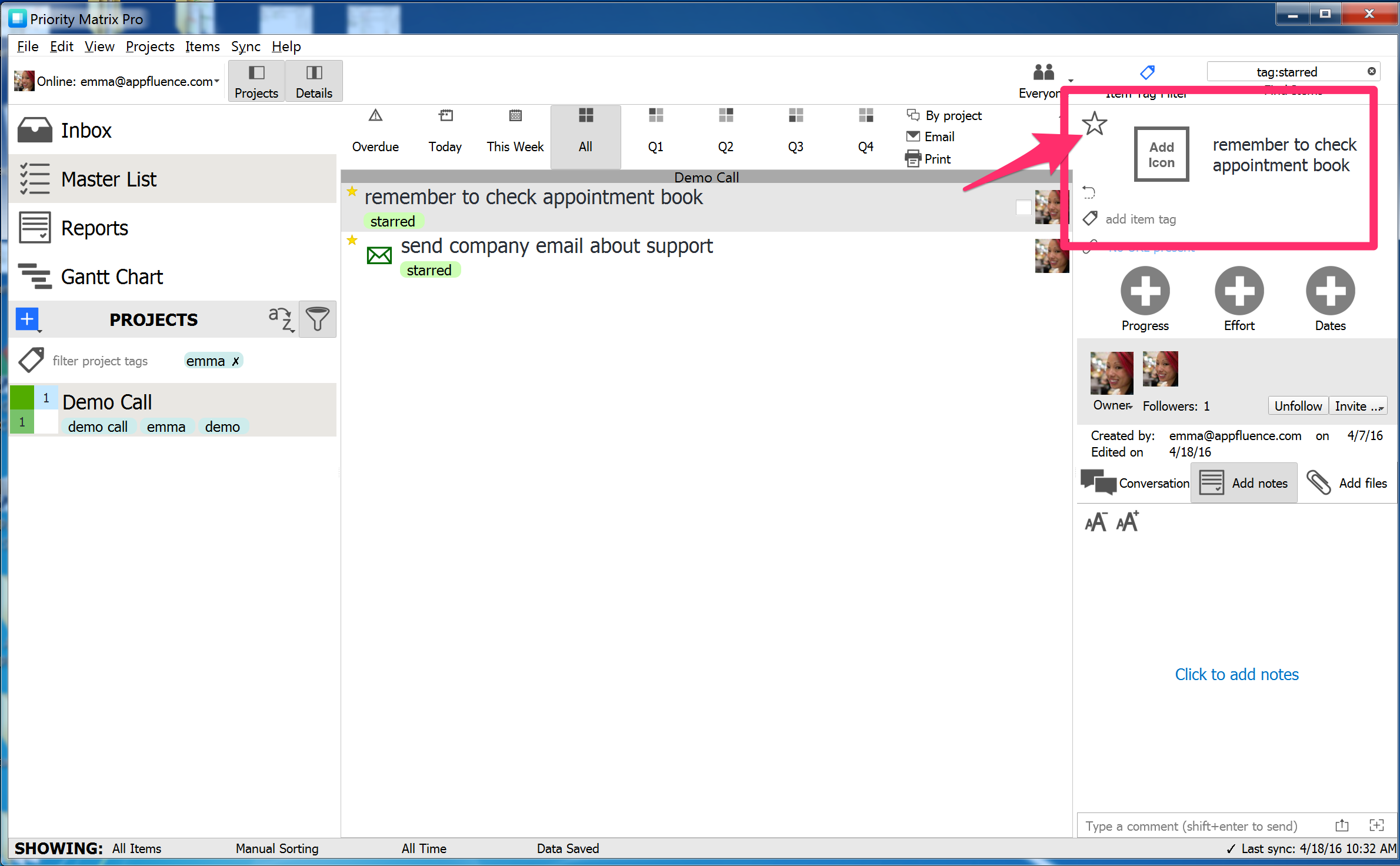Open the Items menu

tap(202, 46)
